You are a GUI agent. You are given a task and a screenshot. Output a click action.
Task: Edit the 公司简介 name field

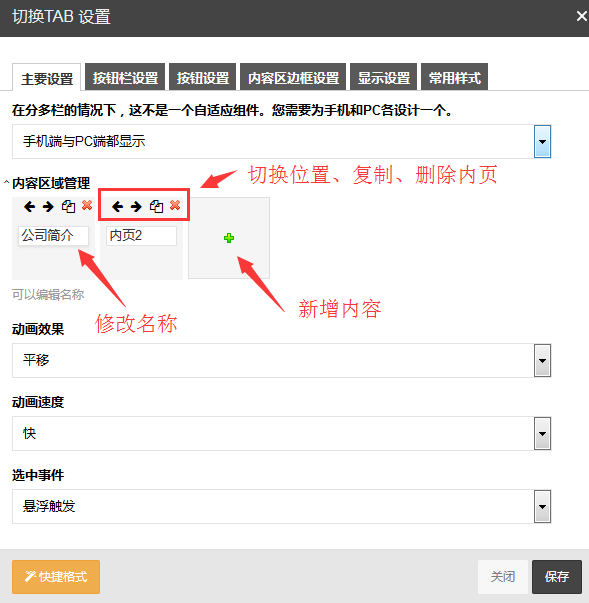[53, 235]
